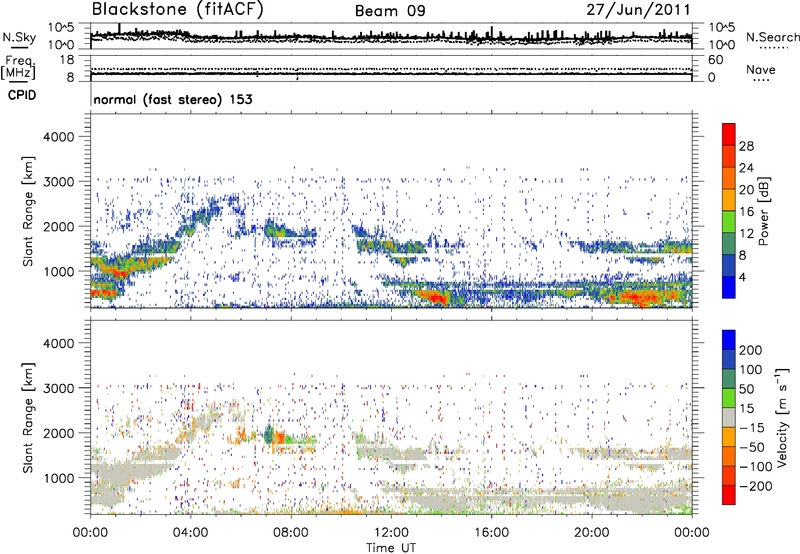Pick the light green 15–50 velocity segment
This screenshot has width=800, height=554.
click(729, 399)
